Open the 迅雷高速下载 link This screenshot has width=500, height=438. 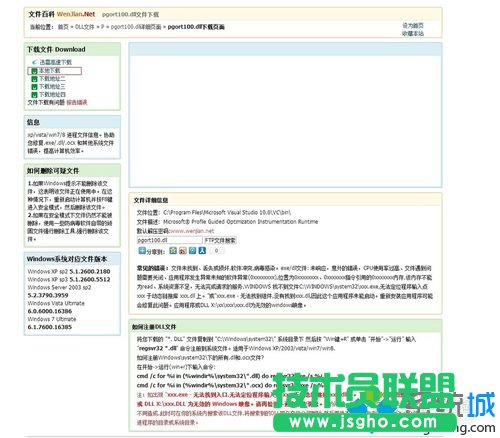coord(56,62)
